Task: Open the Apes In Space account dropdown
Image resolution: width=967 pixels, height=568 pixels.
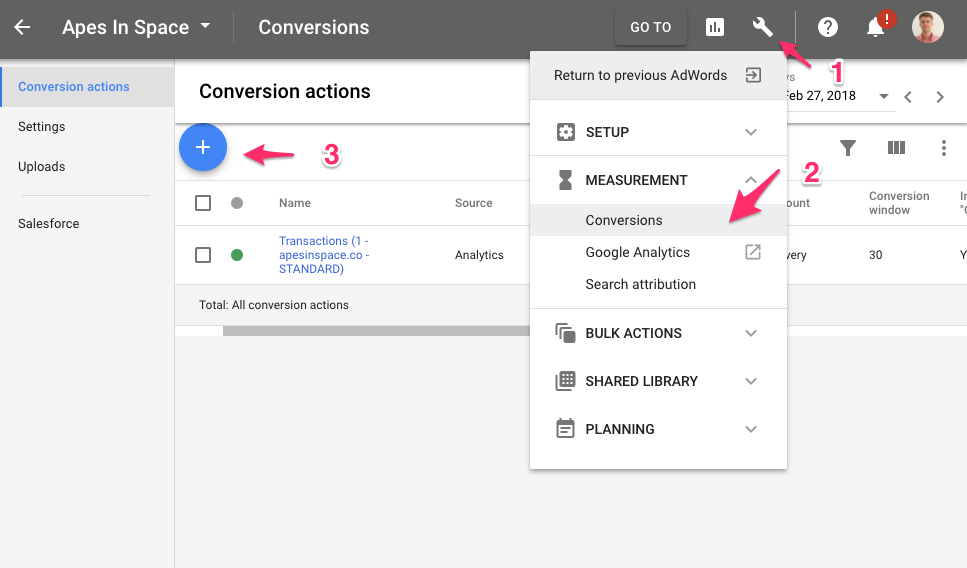Action: pos(136,27)
